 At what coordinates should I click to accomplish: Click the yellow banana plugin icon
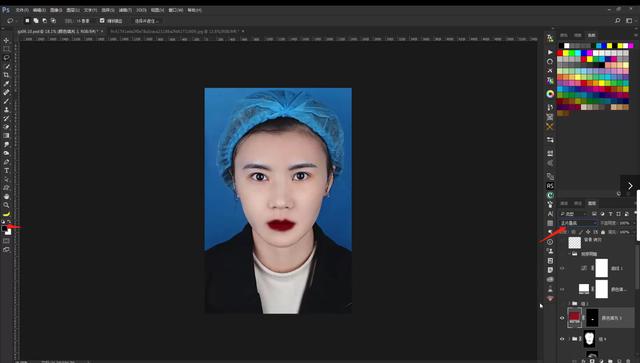point(6,214)
